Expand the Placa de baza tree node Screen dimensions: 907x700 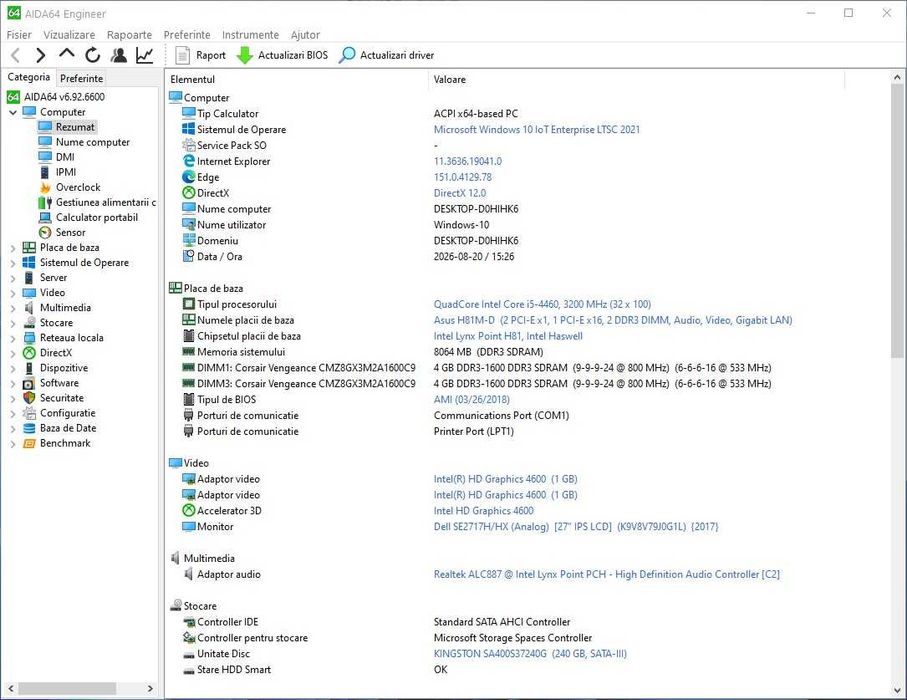click(x=13, y=248)
